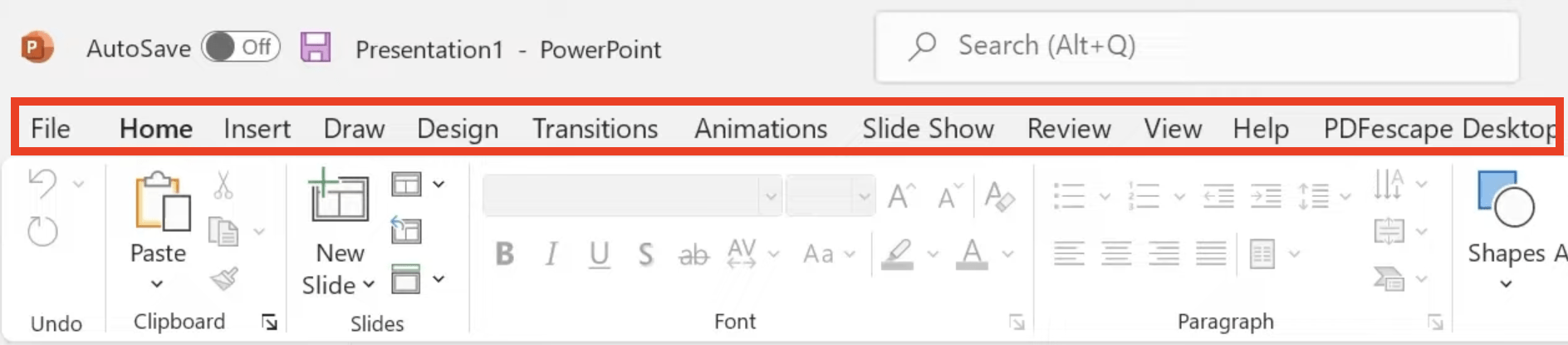Screen dimensions: 1568x345
Task: Toggle the AutoSave switch
Action: click(x=241, y=47)
